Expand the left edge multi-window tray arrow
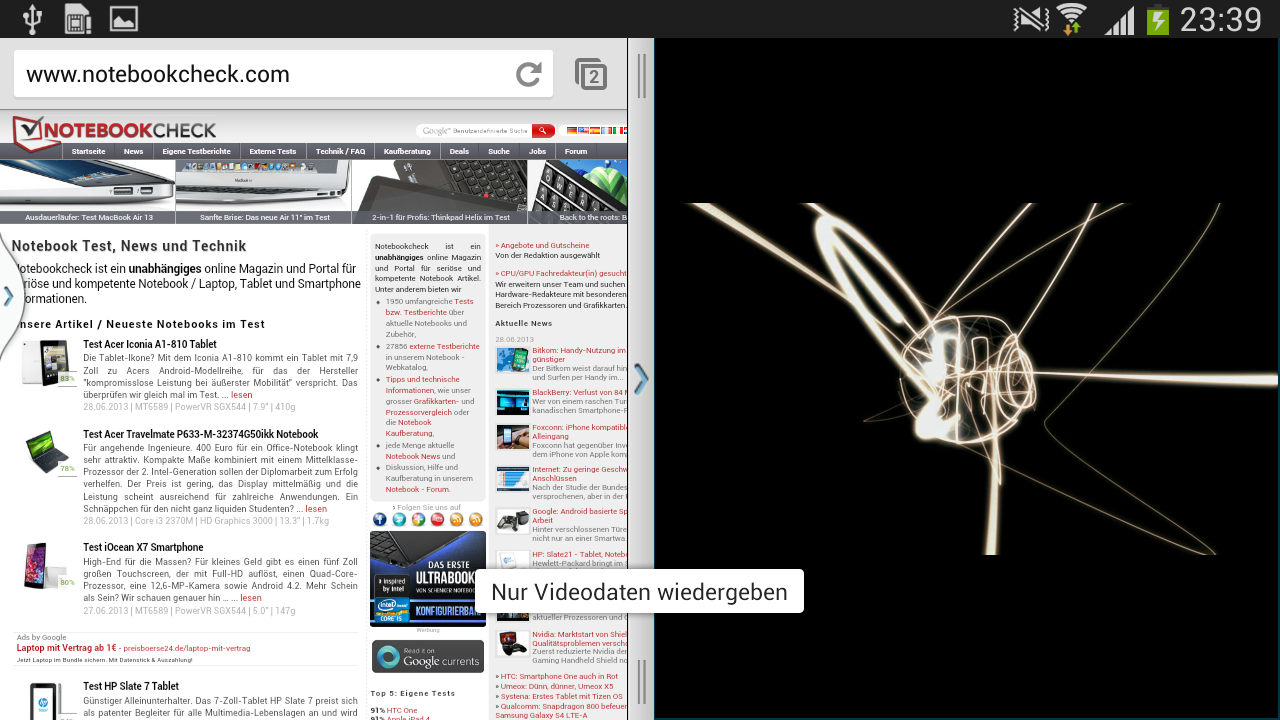This screenshot has width=1280, height=720. click(8, 296)
